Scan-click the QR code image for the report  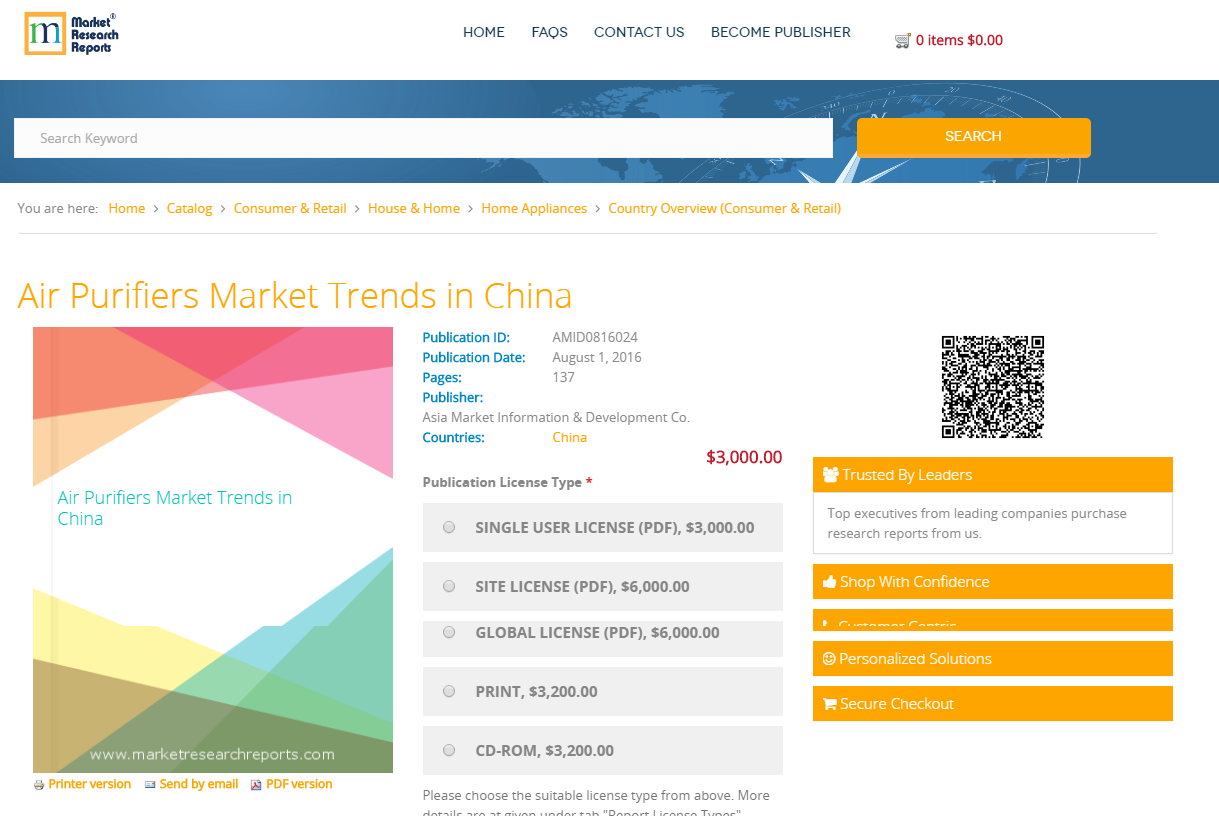(992, 386)
